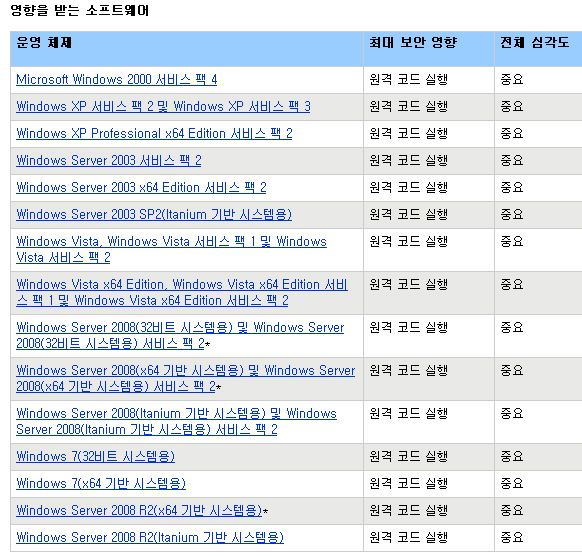
Task: Select Windows 7(32비트 시스템용) link
Action: point(95,456)
